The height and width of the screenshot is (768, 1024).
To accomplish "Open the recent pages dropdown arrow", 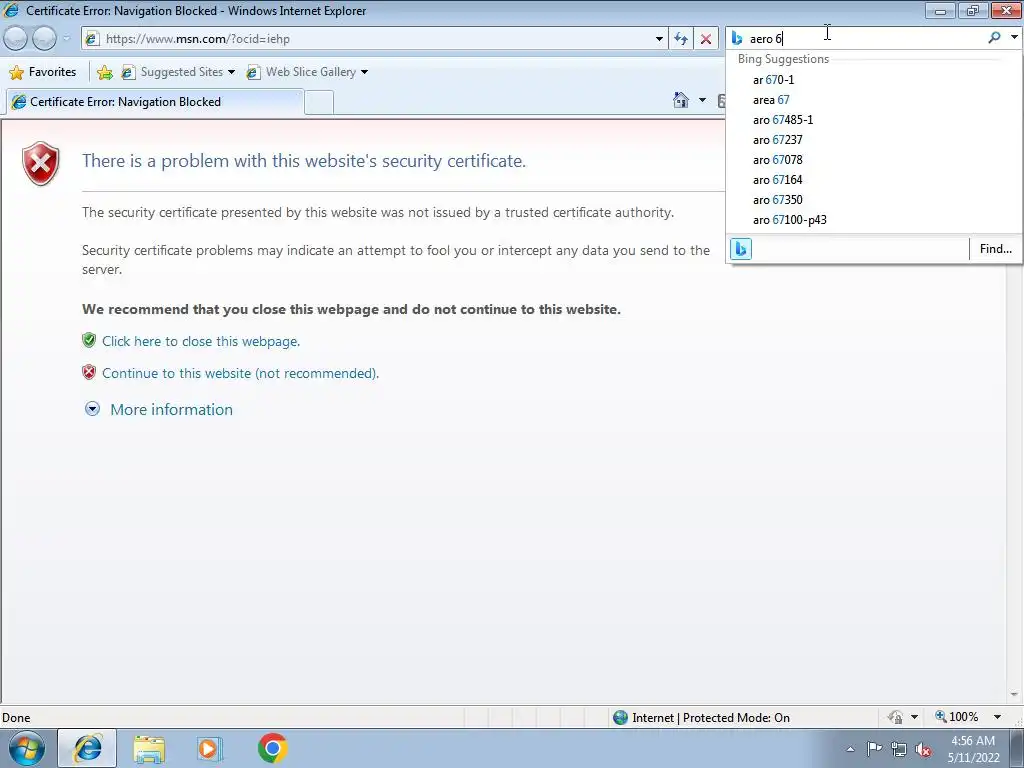I will click(67, 39).
